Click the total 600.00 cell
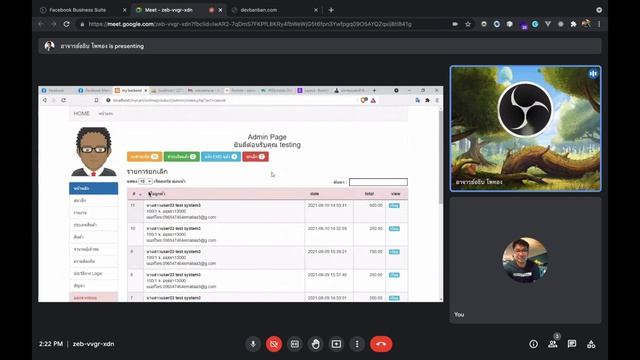640x360 pixels. coord(376,205)
